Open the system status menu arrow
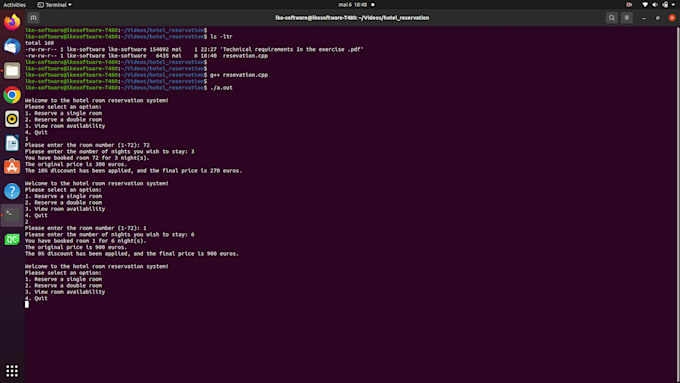 (673, 5)
